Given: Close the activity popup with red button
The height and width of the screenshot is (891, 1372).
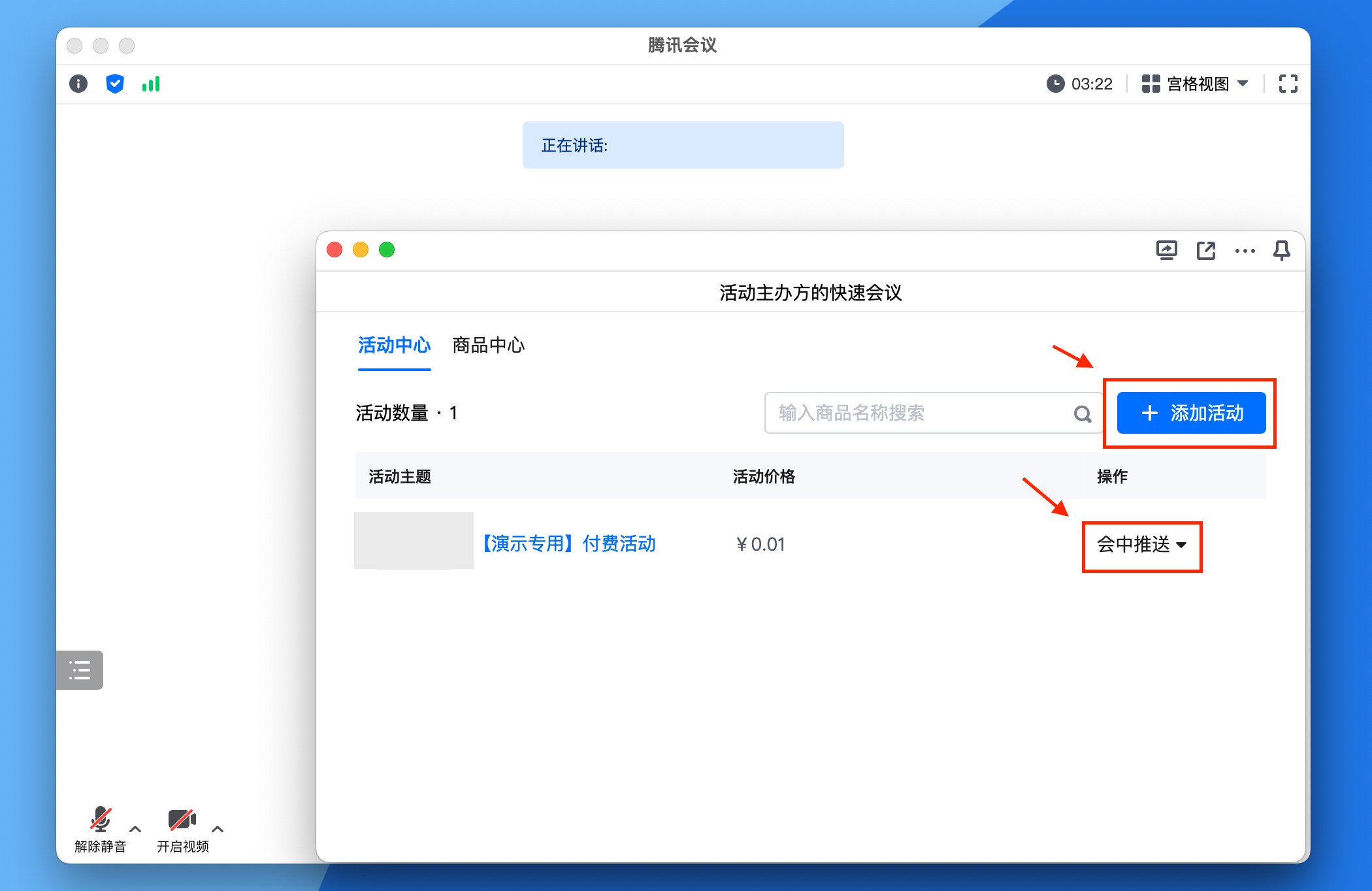Looking at the screenshot, I should coord(335,250).
